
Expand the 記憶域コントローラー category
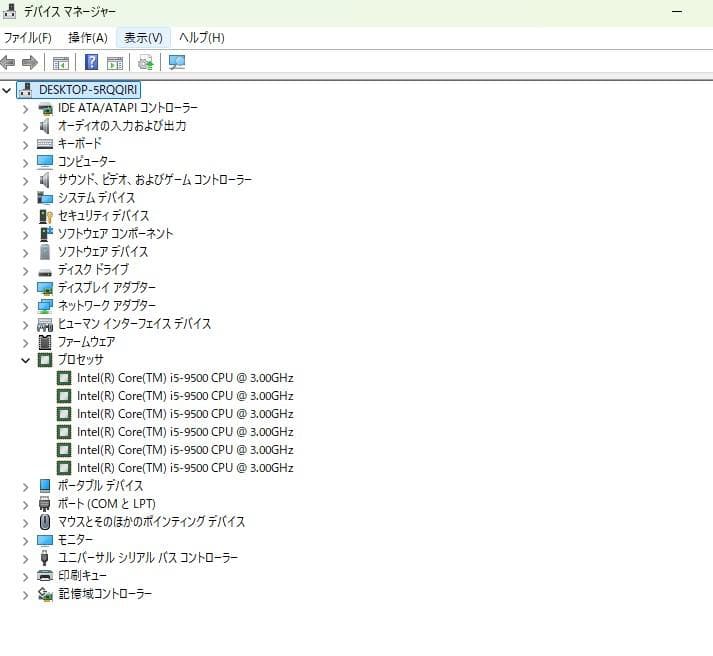click(25, 595)
